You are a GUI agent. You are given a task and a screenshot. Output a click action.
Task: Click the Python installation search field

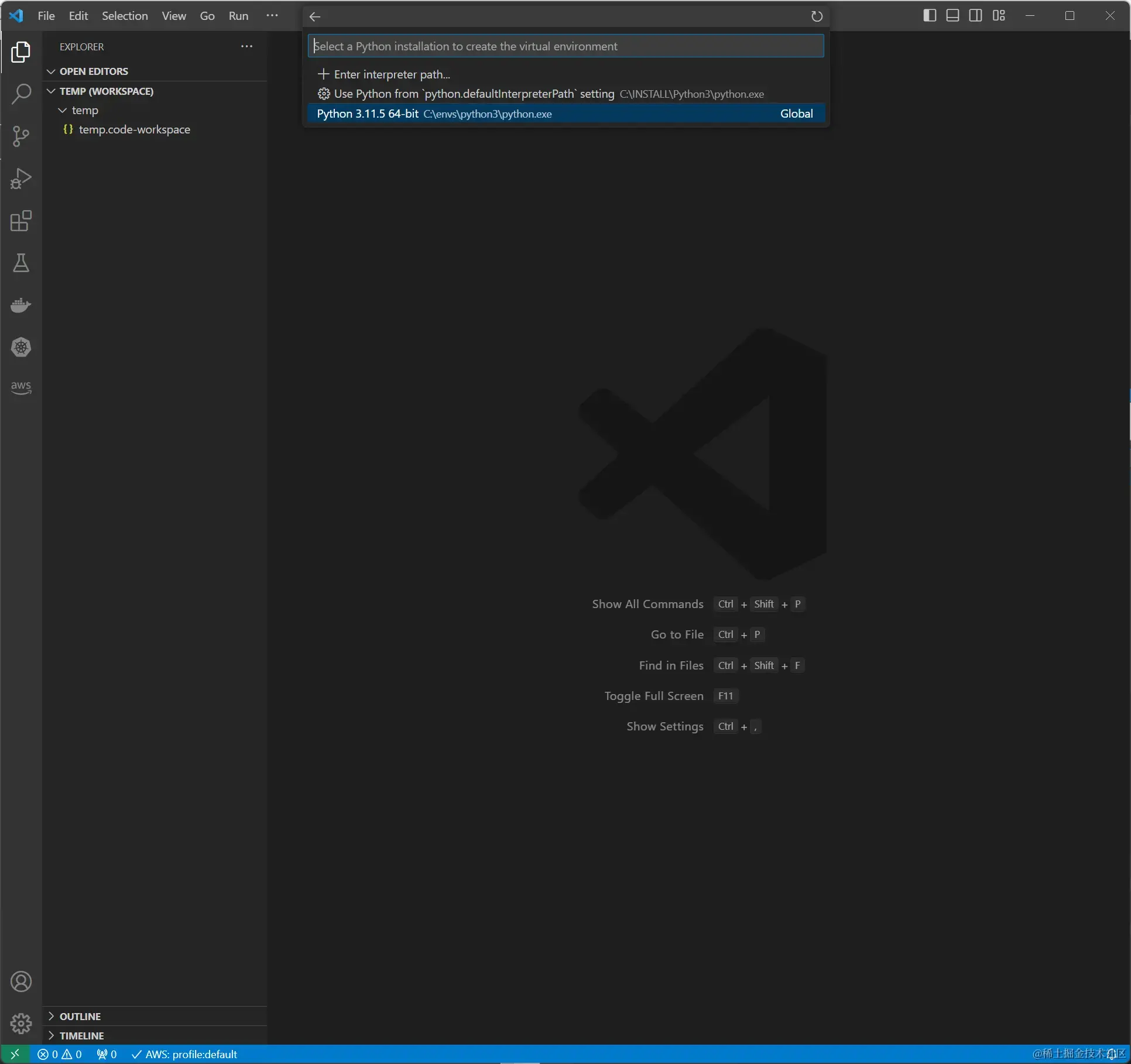[565, 46]
